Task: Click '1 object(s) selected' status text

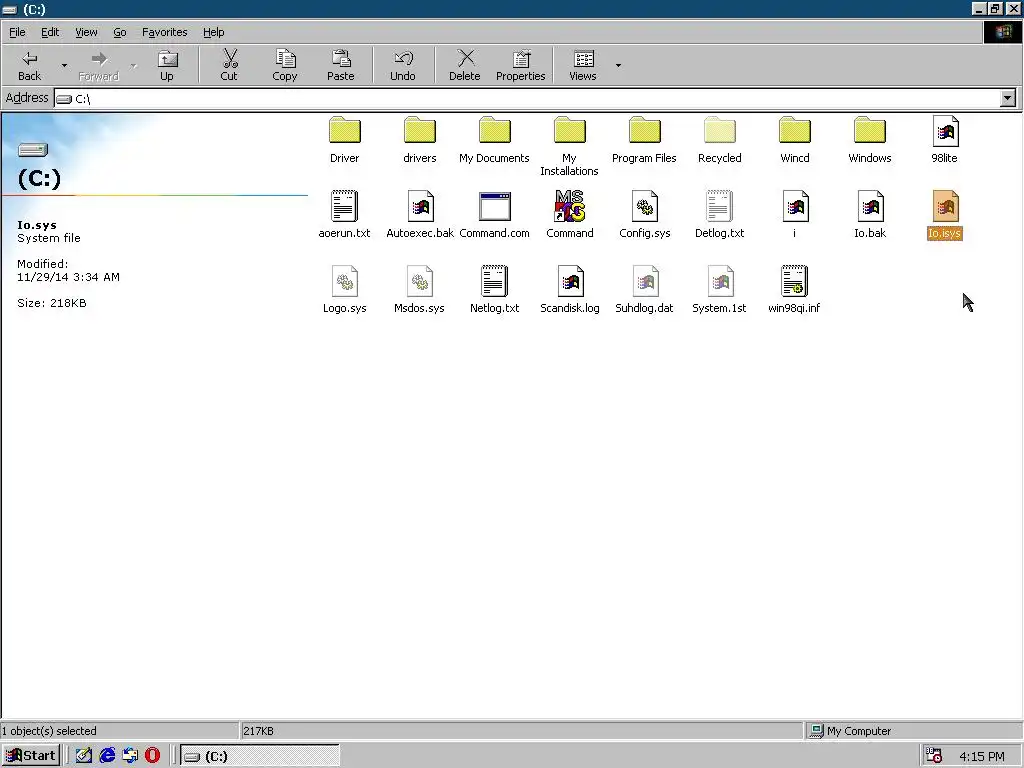Action: tap(49, 731)
